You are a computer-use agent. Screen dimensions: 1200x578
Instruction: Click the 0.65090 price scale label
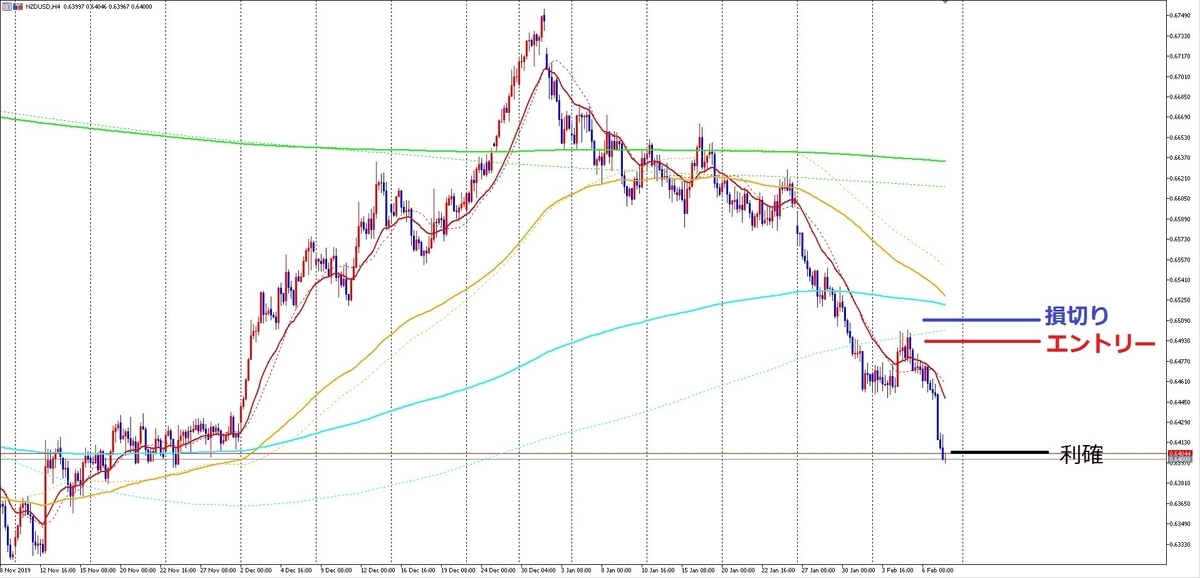pos(1180,320)
